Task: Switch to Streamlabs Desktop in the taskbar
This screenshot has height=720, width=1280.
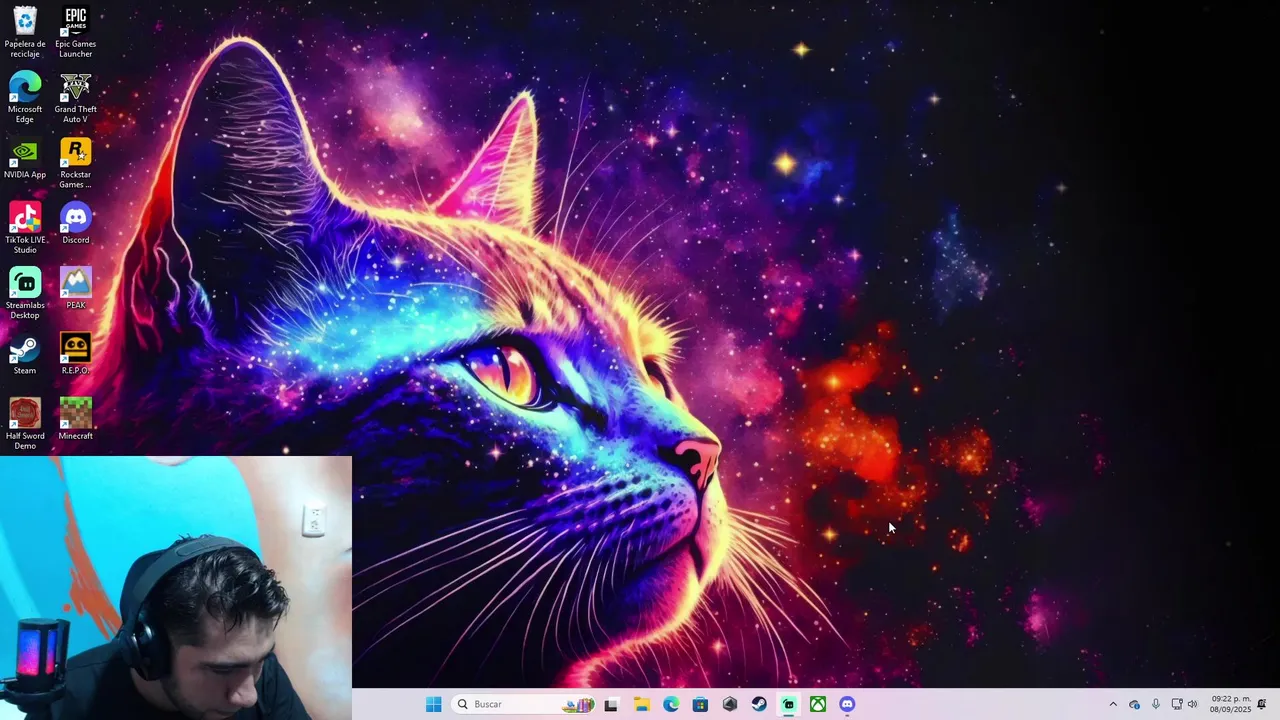Action: coord(789,704)
